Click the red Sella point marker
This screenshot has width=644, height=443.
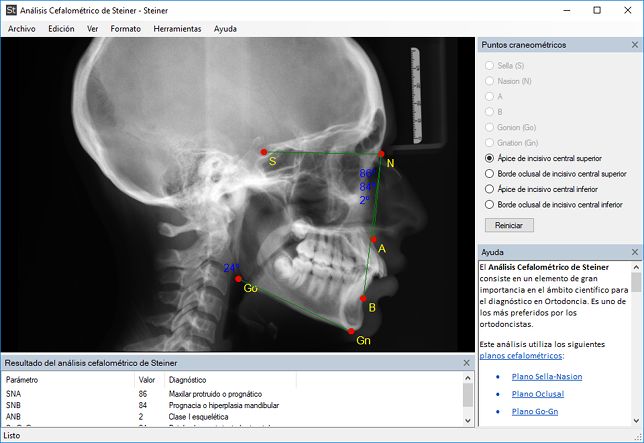(x=264, y=152)
